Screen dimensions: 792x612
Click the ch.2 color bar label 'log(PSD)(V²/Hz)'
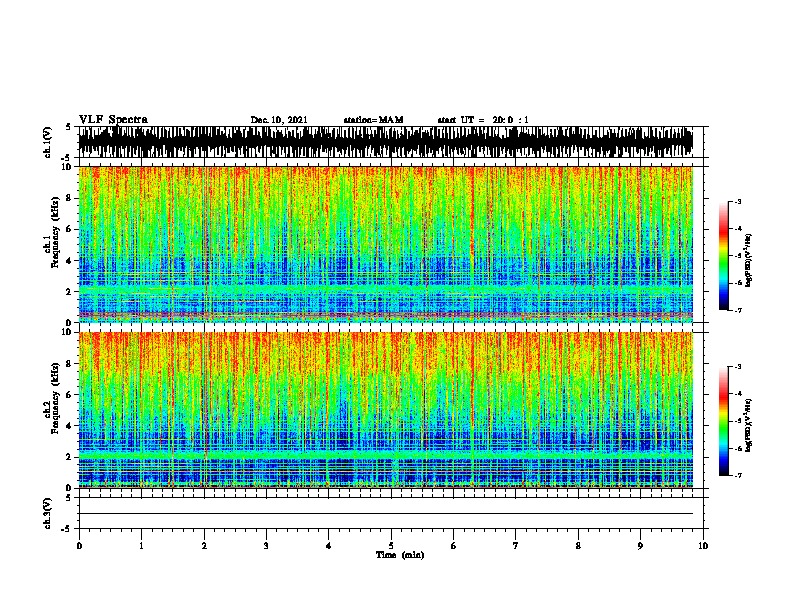click(748, 425)
